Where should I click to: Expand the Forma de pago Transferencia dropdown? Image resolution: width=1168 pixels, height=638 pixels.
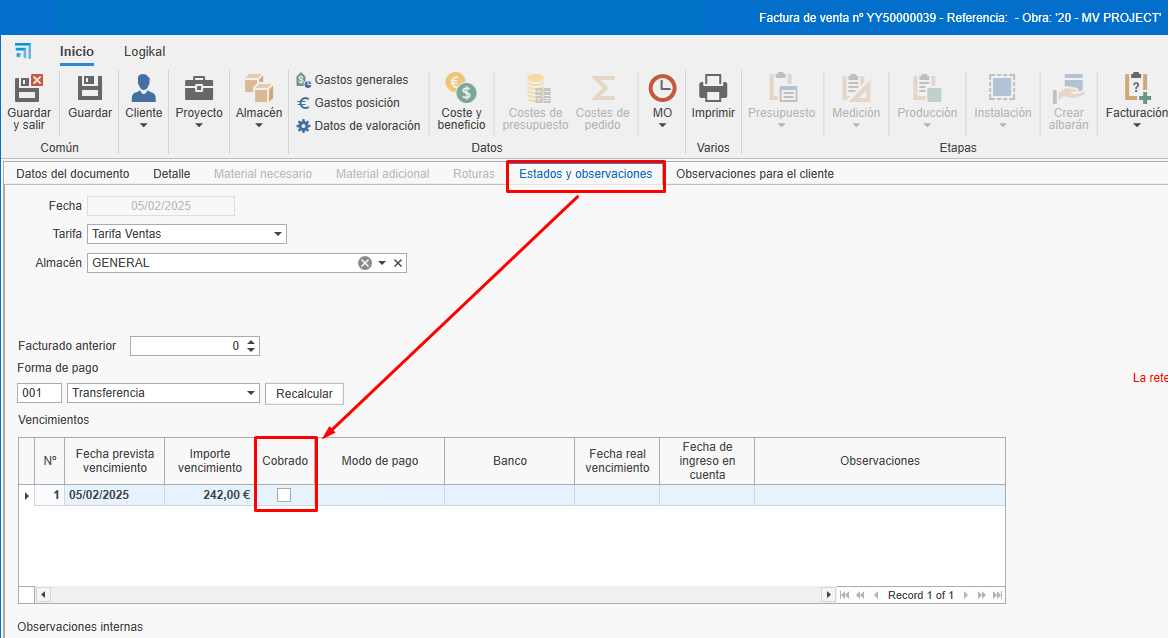[249, 392]
